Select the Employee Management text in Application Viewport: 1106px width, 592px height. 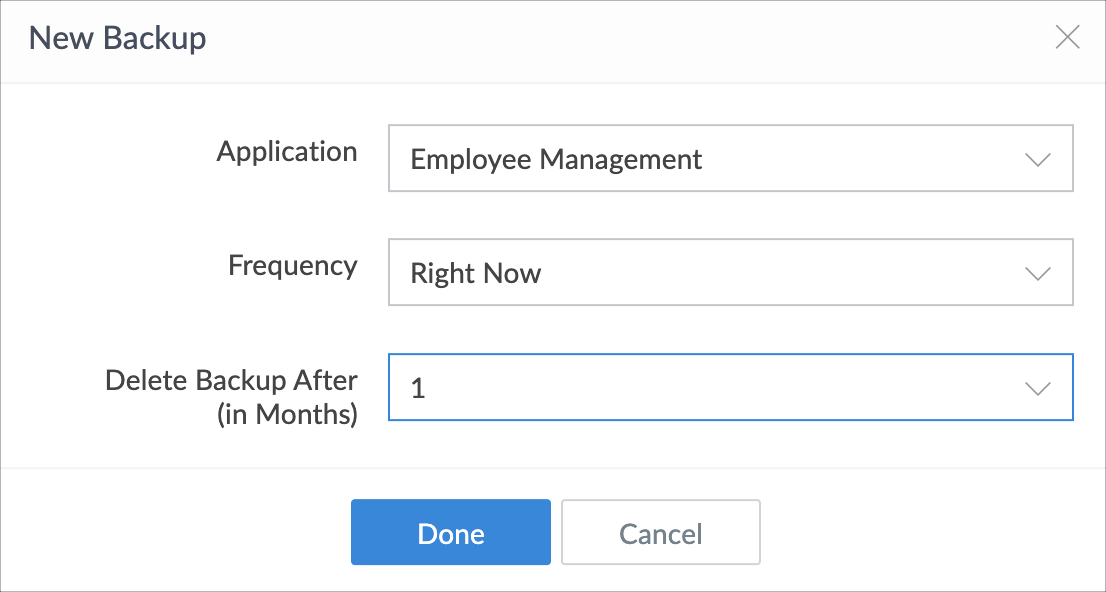[x=556, y=159]
